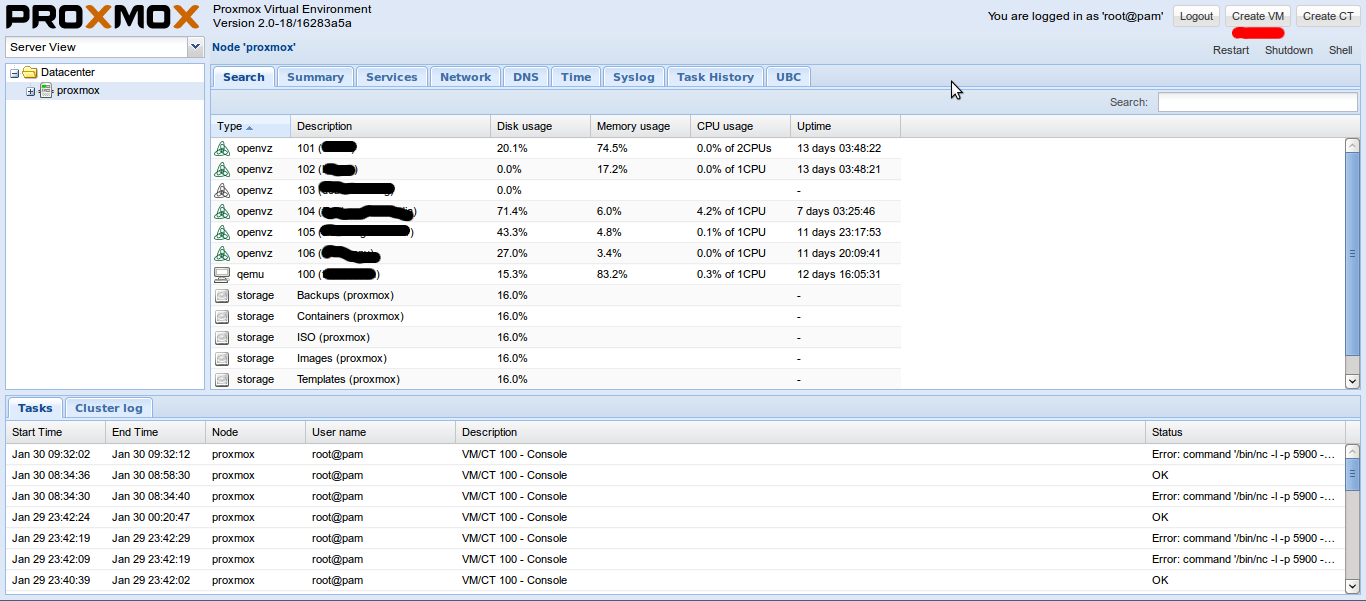Click the openvz icon for container 101
Image resolution: width=1366 pixels, height=601 pixels.
point(222,148)
